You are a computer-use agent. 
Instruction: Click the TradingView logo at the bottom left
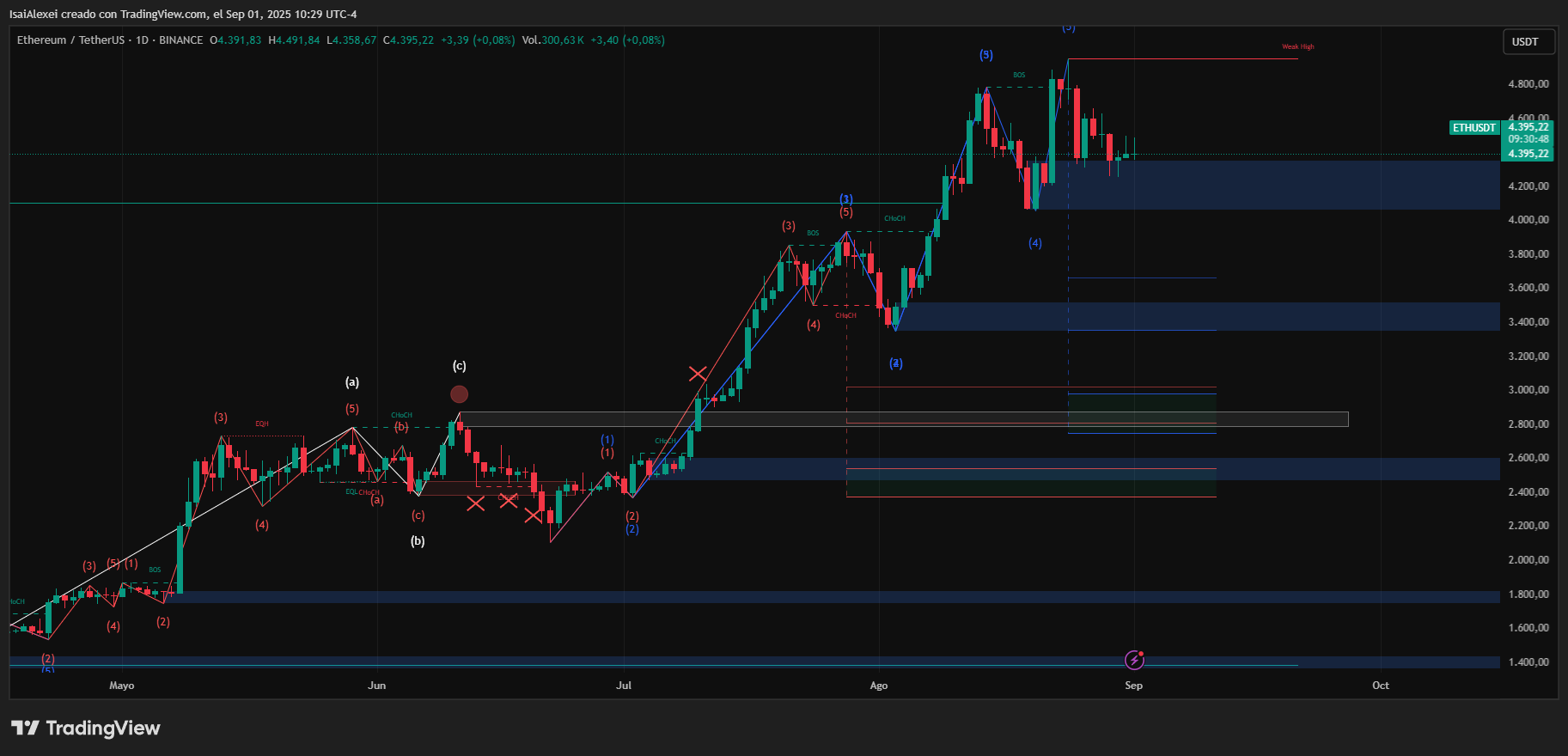86,729
